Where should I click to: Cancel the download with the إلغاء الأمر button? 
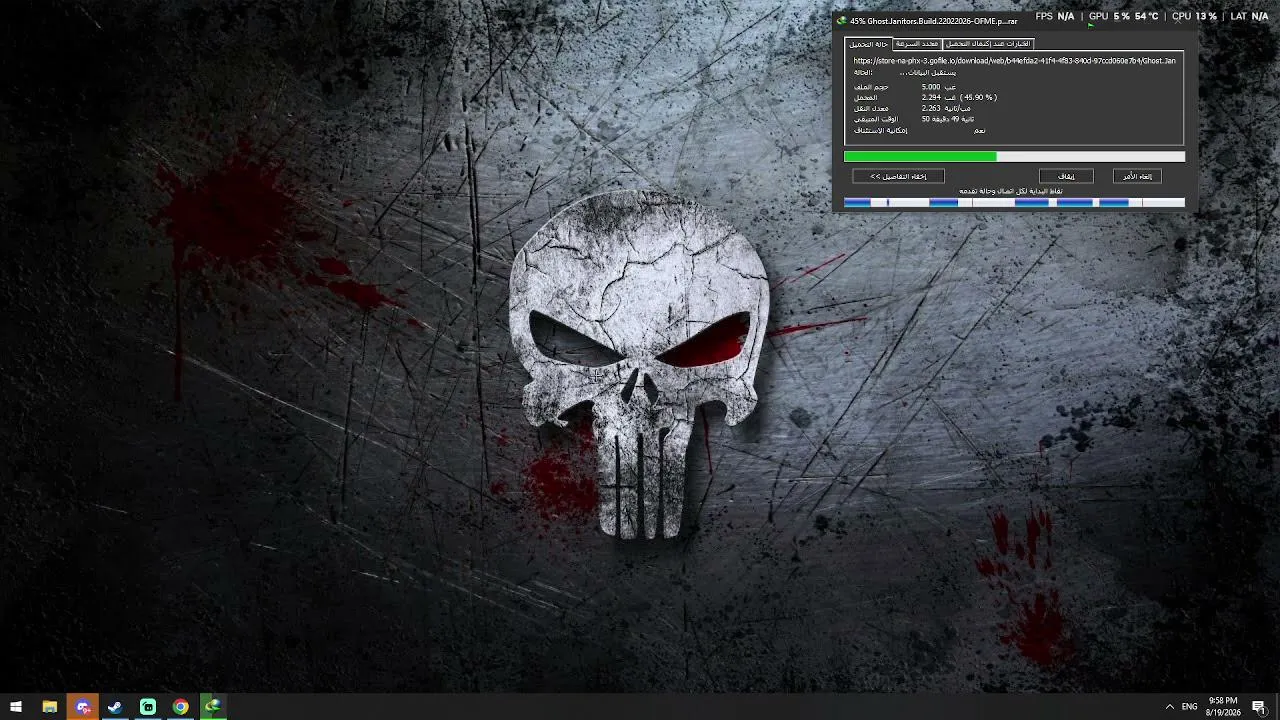click(x=1137, y=176)
